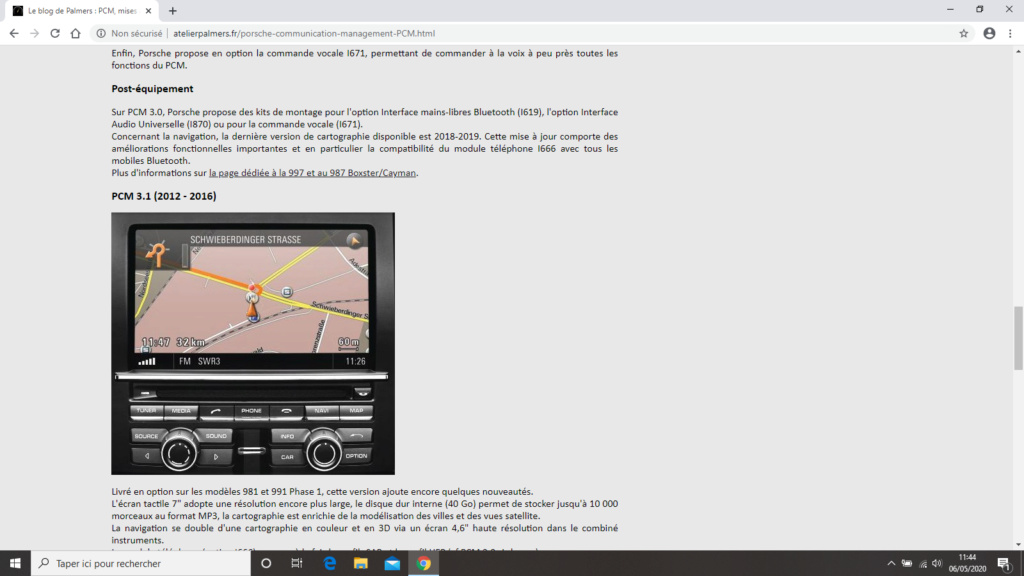Click the scrollbar up arrow
Image resolution: width=1024 pixels, height=576 pixels.
click(x=1018, y=52)
